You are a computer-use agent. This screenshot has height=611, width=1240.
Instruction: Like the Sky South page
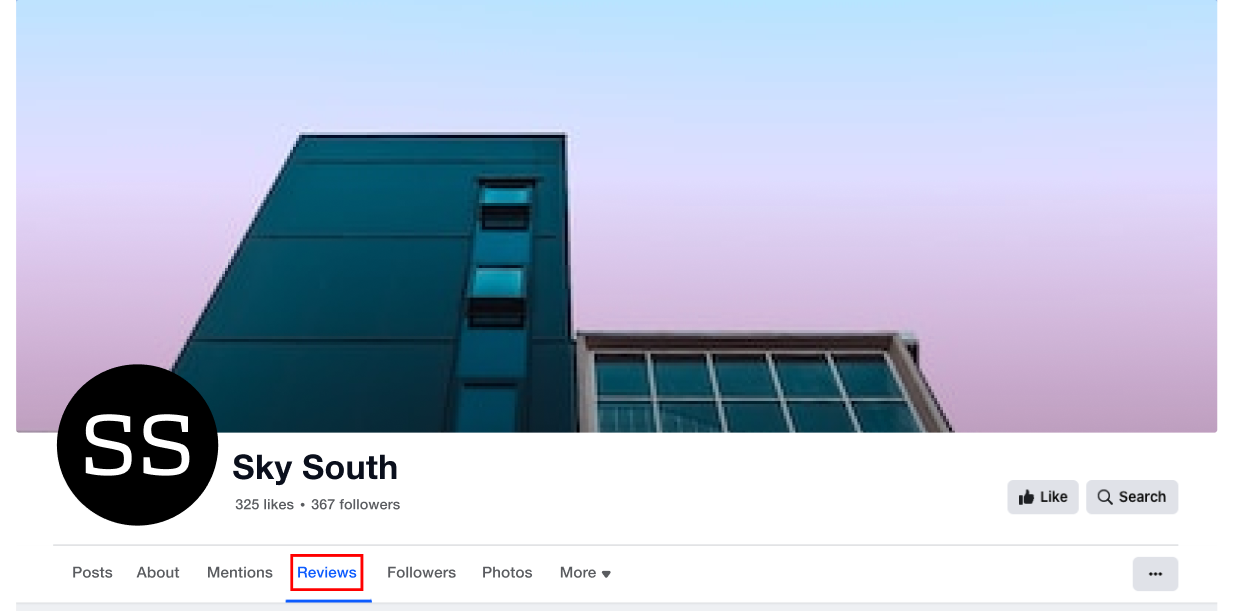[x=1043, y=497]
